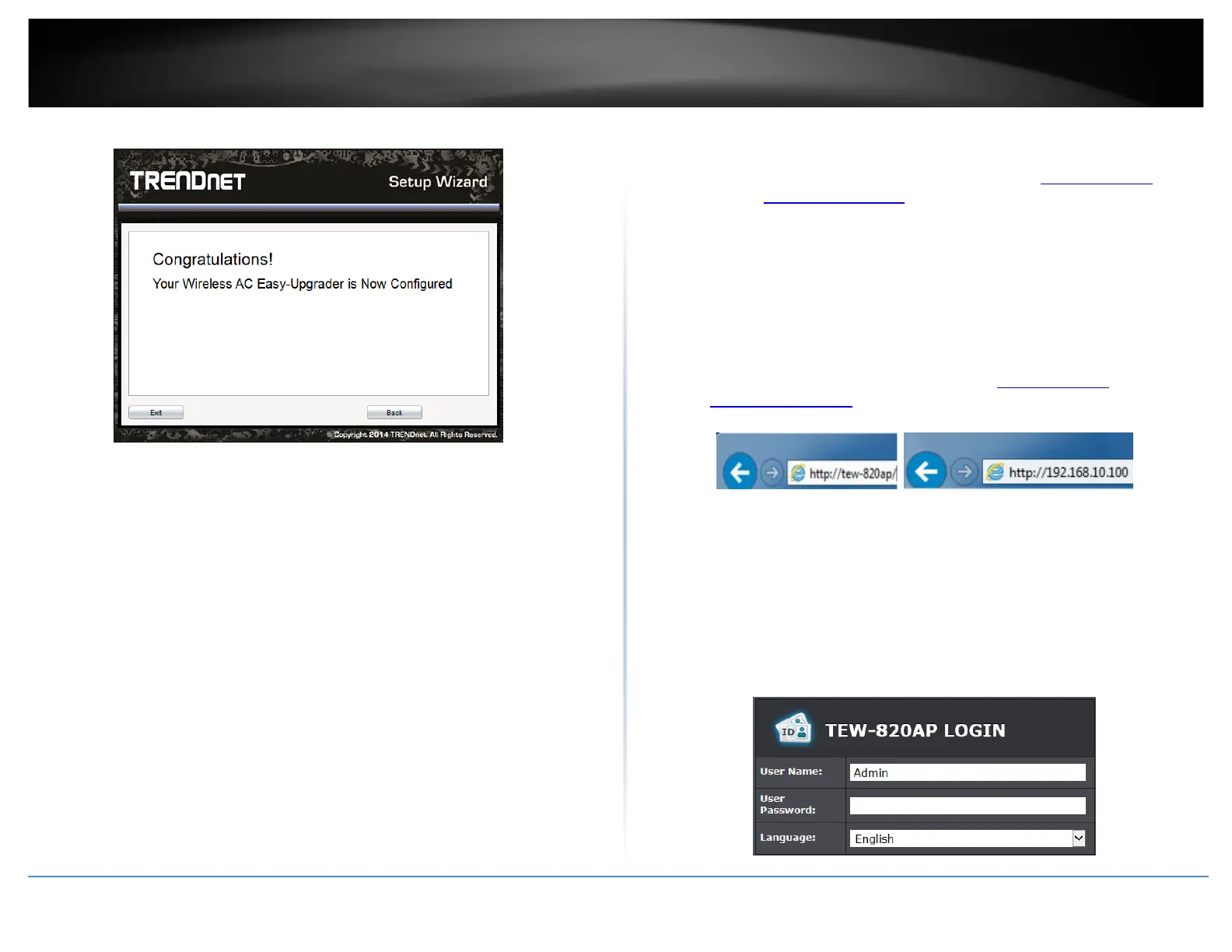Select the http://tew-820ap/ address bar

(x=842, y=473)
